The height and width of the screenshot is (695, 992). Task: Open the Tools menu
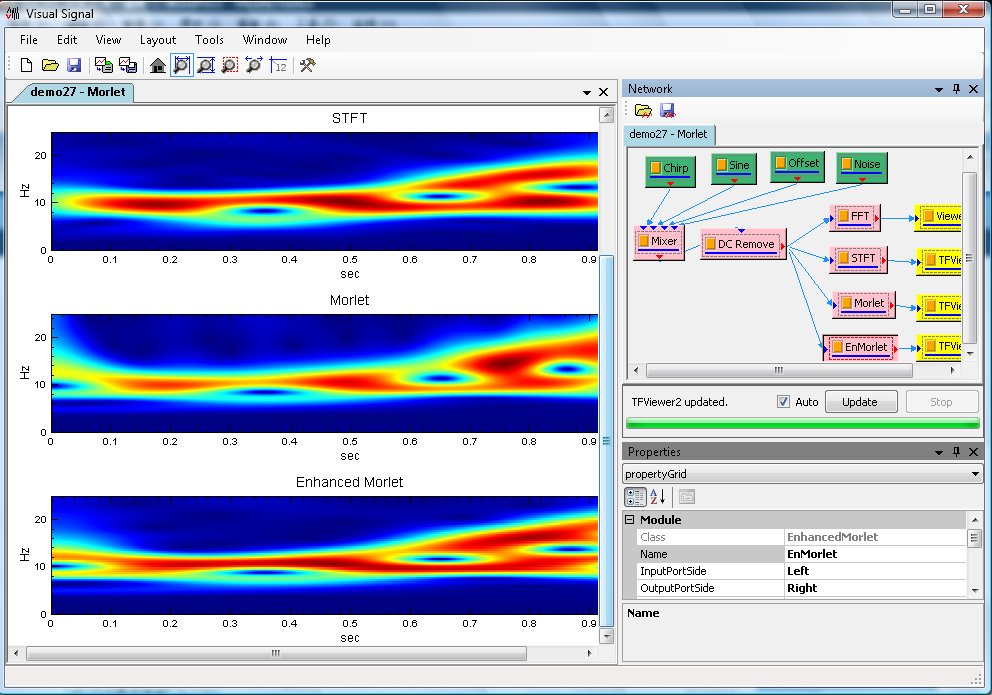(209, 40)
